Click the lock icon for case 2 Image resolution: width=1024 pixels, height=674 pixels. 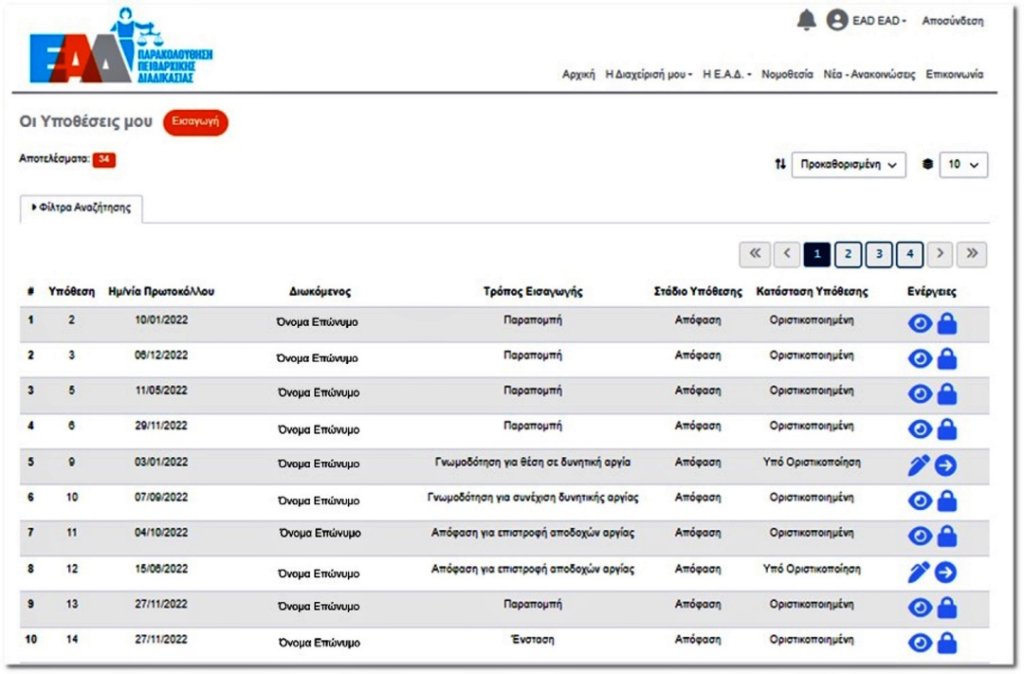point(946,323)
